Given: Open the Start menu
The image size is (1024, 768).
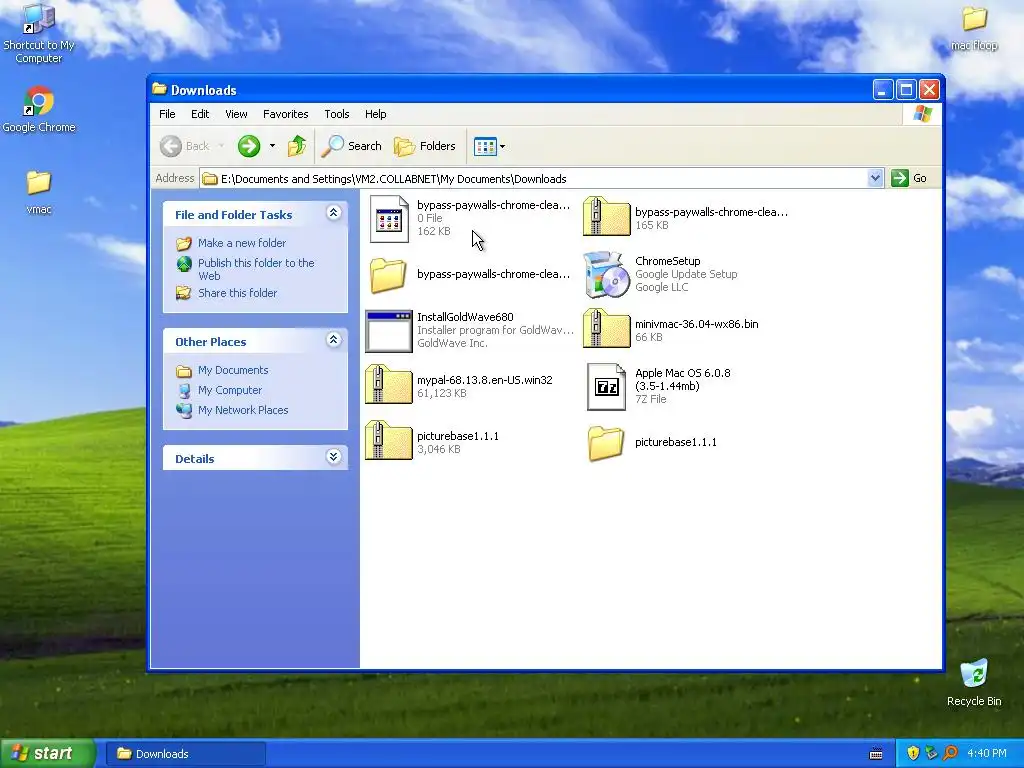Looking at the screenshot, I should click(x=48, y=754).
